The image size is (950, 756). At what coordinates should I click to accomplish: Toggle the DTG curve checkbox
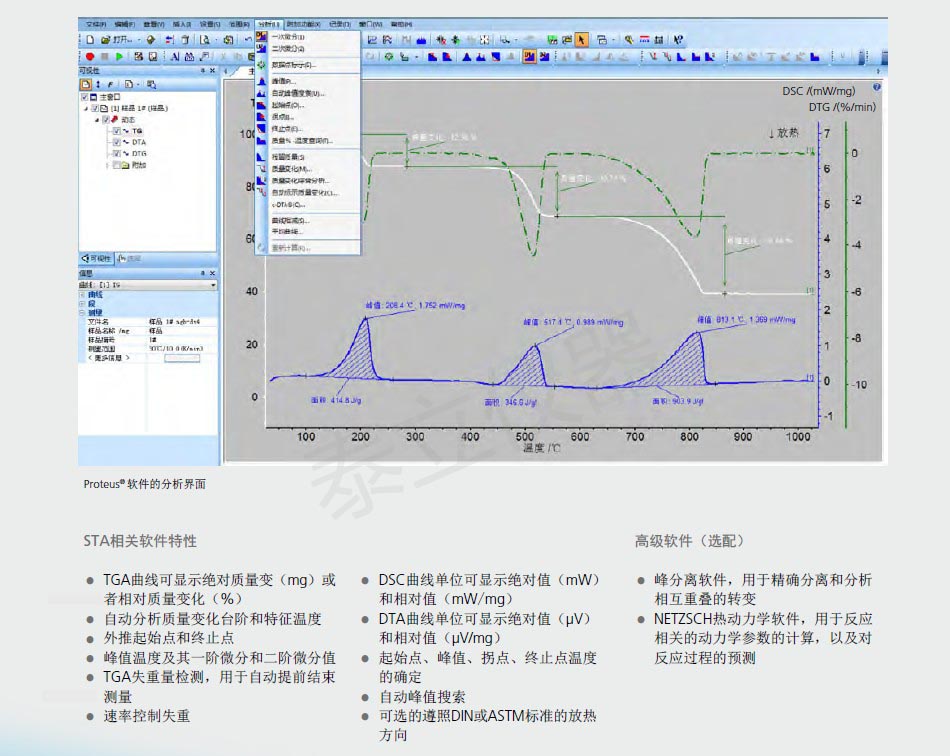tap(117, 154)
